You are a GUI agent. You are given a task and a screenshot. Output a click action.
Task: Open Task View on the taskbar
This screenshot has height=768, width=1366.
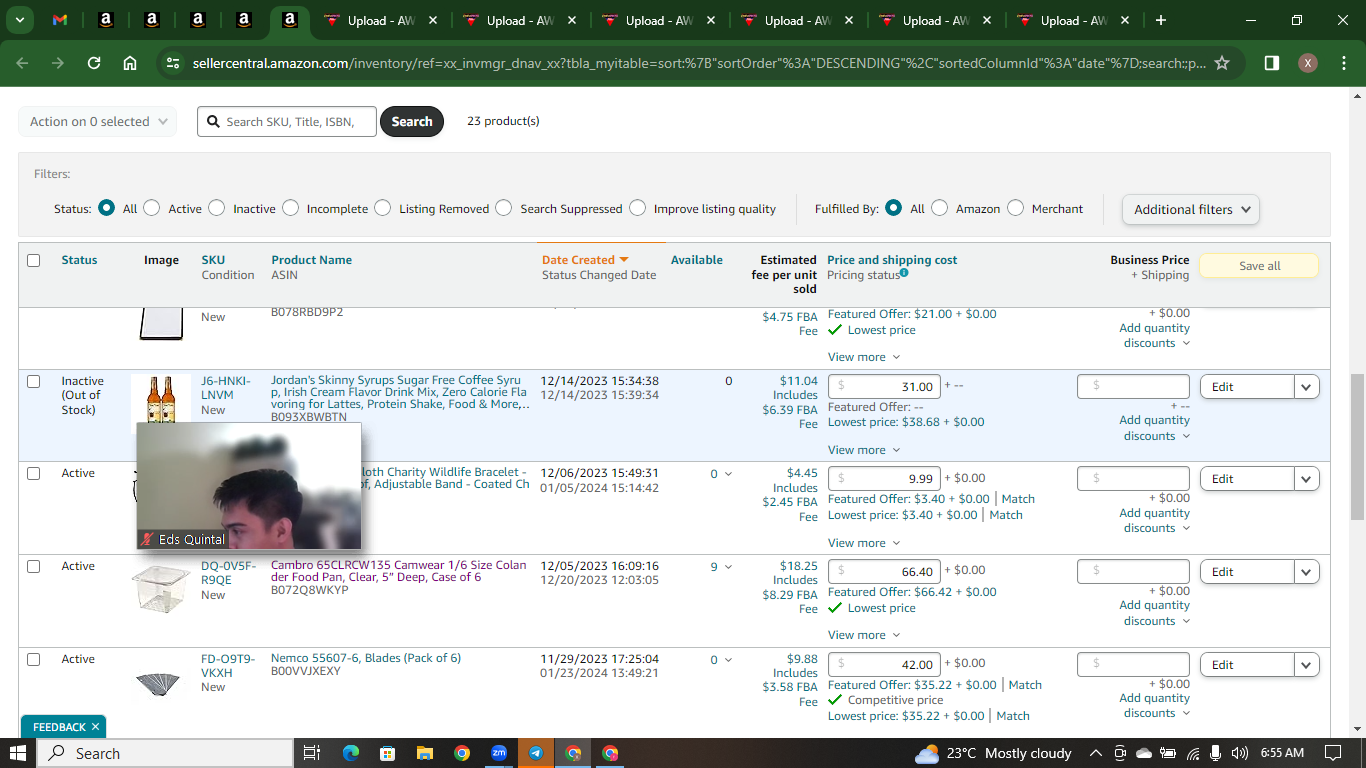point(311,753)
